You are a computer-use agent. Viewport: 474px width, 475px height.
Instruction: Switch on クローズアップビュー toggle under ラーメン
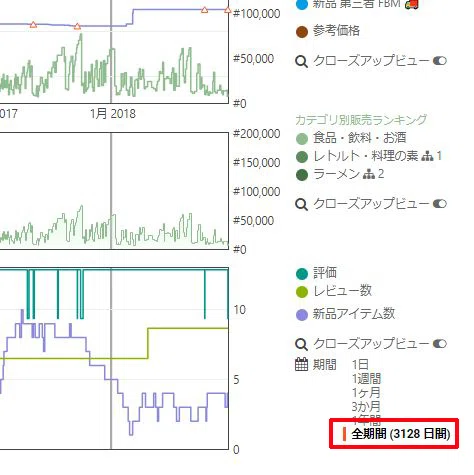(x=440, y=204)
